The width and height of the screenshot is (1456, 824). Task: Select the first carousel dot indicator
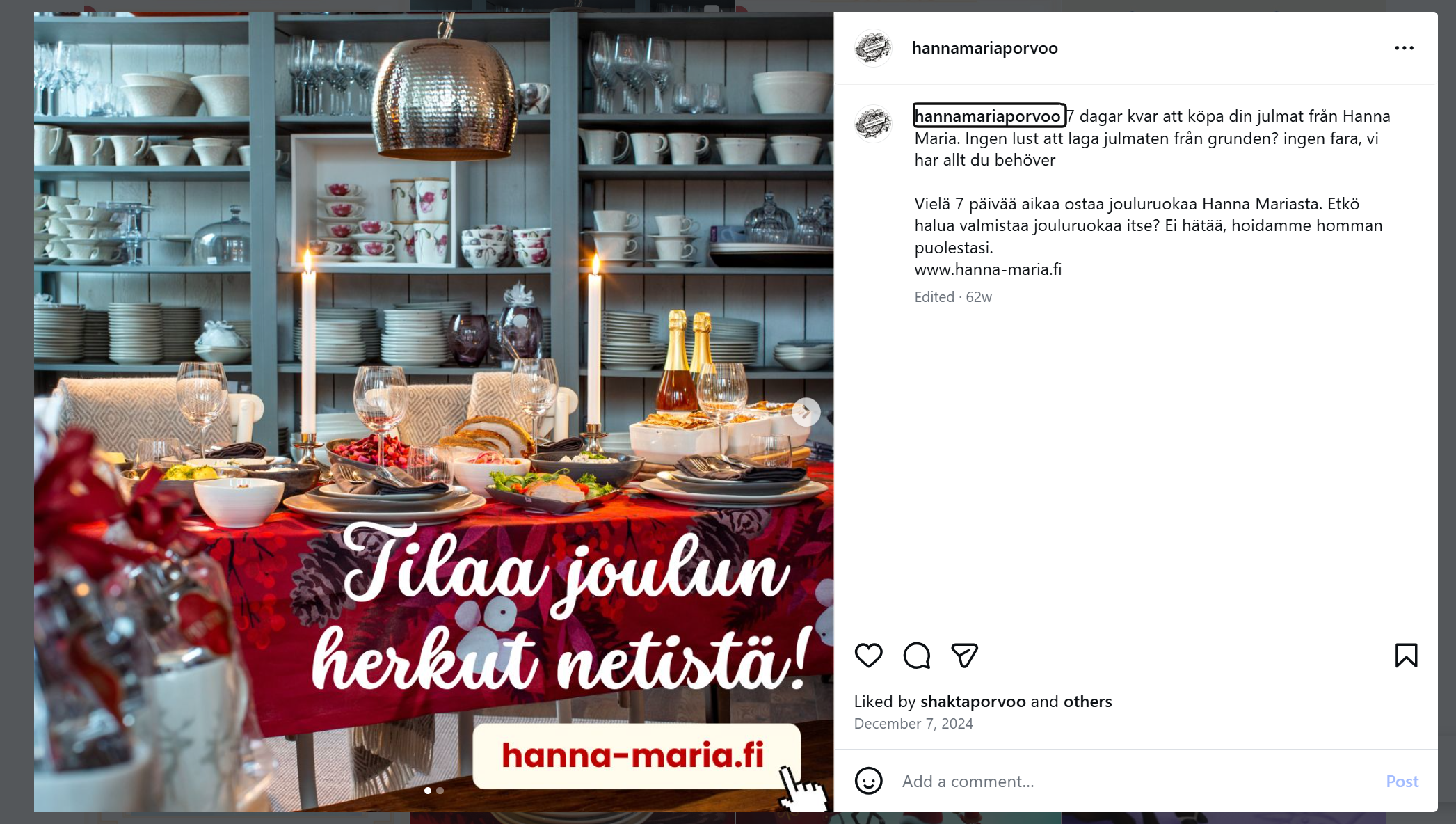[427, 791]
